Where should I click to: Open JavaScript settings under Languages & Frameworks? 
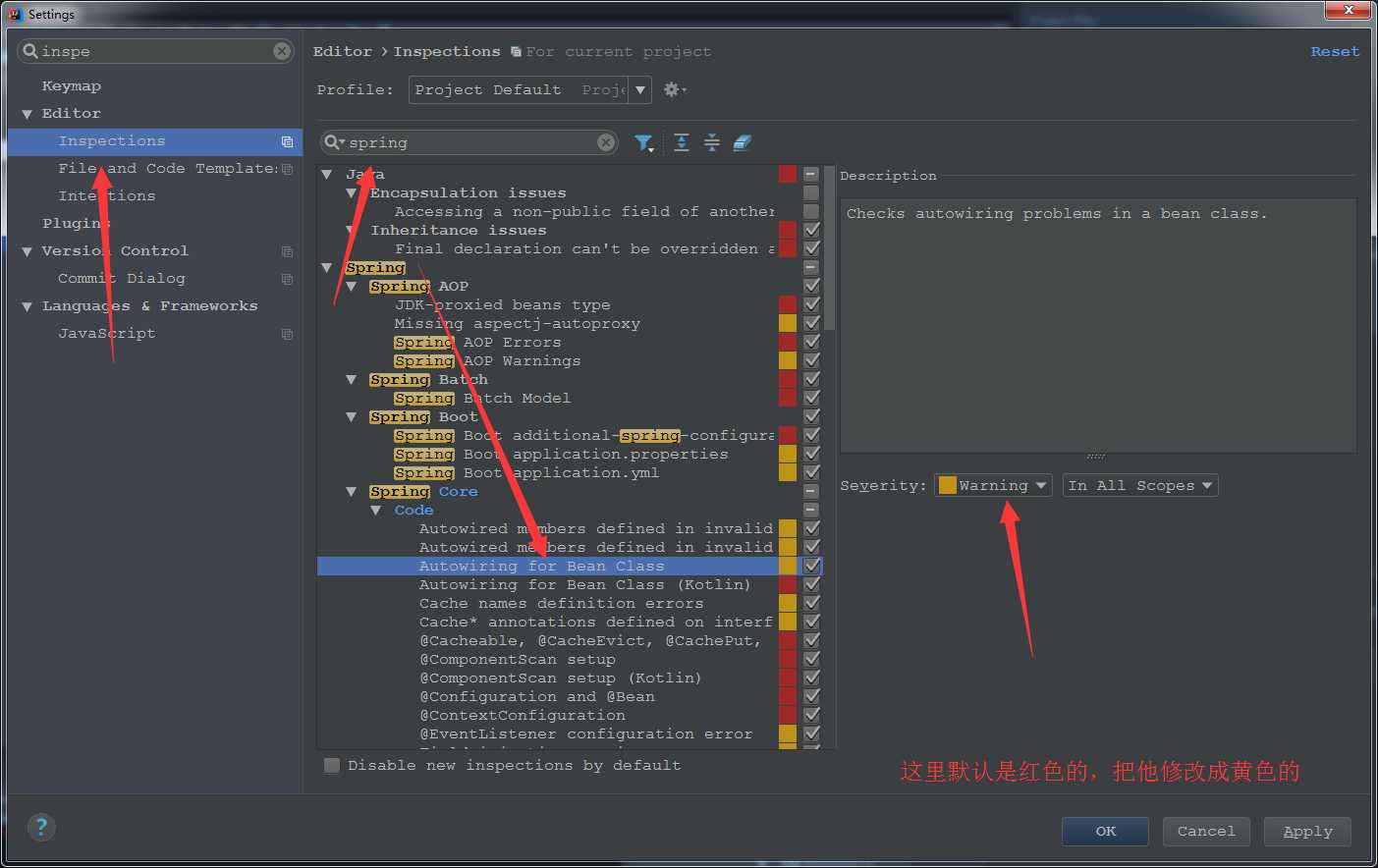pos(106,334)
